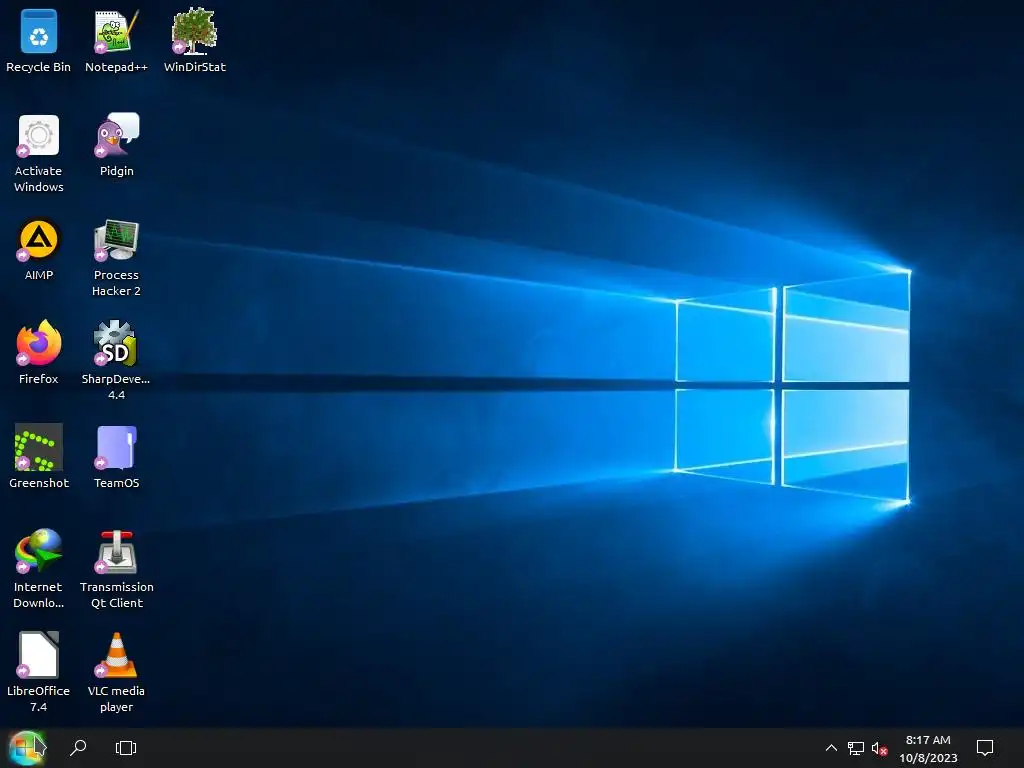Open the network status tray icon
This screenshot has height=768, width=1024.
pos(856,748)
